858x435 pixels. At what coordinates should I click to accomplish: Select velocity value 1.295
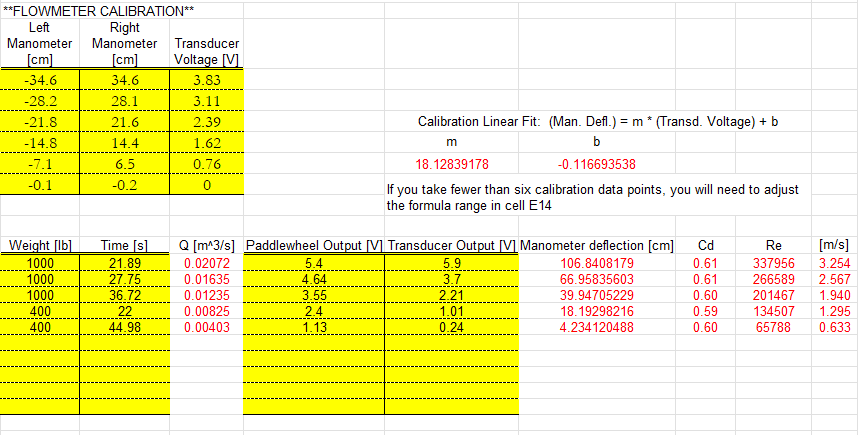(x=834, y=311)
